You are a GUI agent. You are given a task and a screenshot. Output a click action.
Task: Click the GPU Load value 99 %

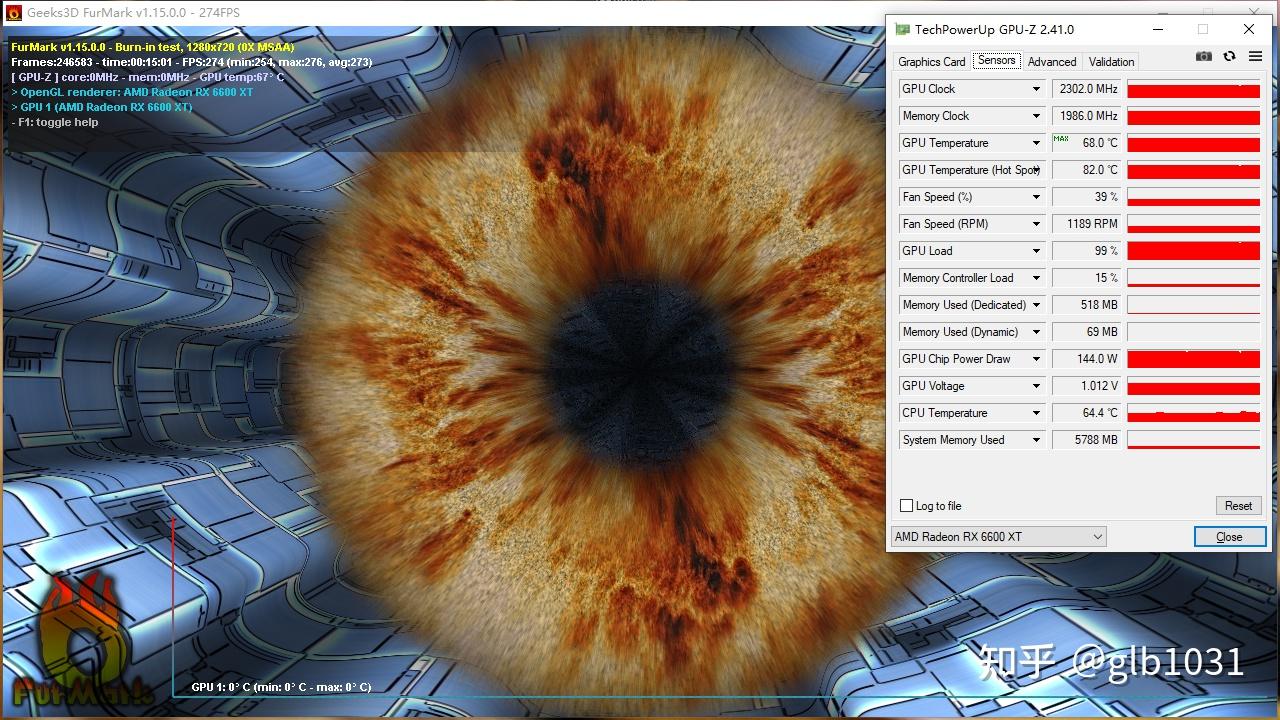pyautogui.click(x=1086, y=251)
